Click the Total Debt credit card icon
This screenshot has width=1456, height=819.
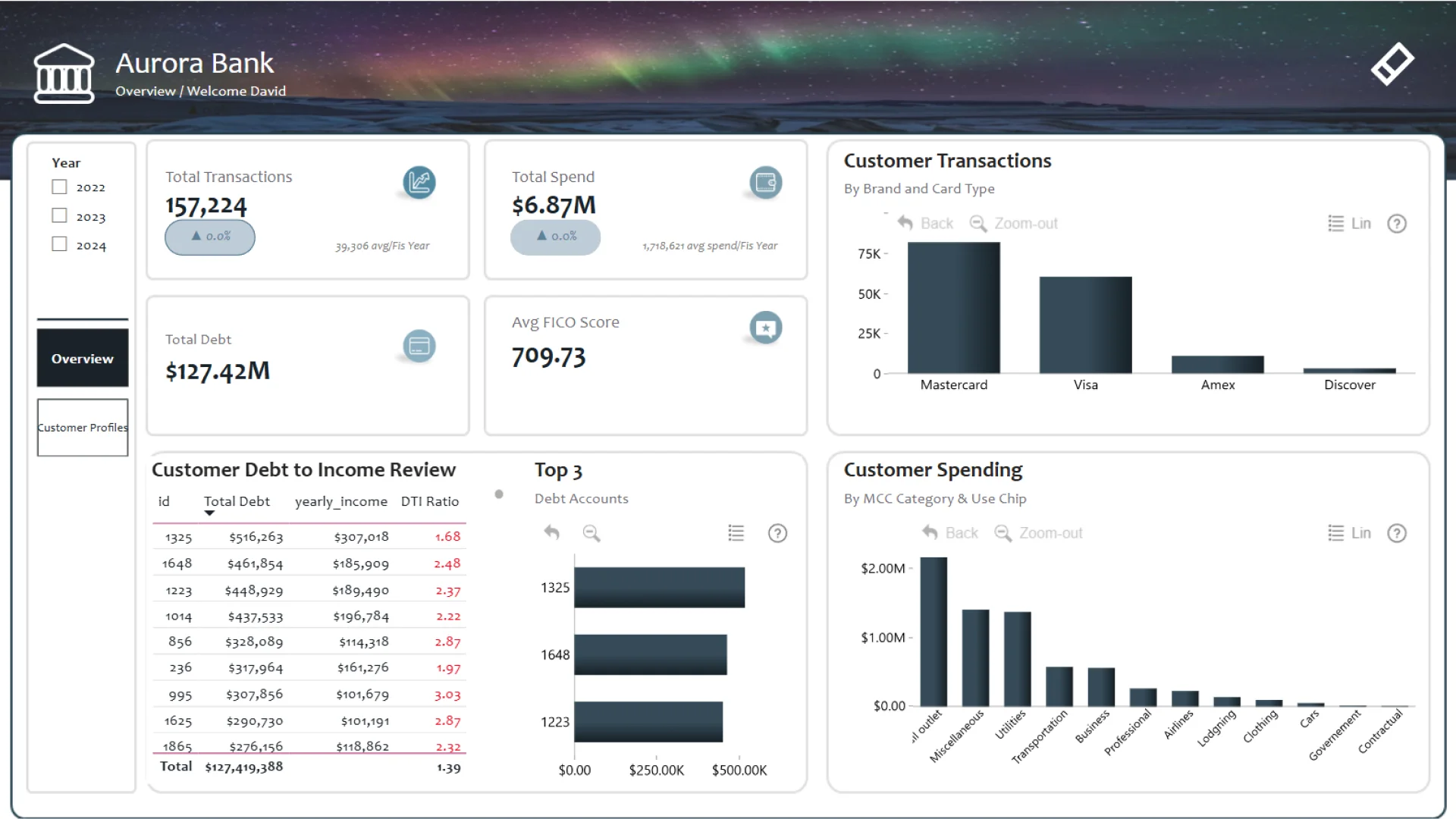coord(419,346)
